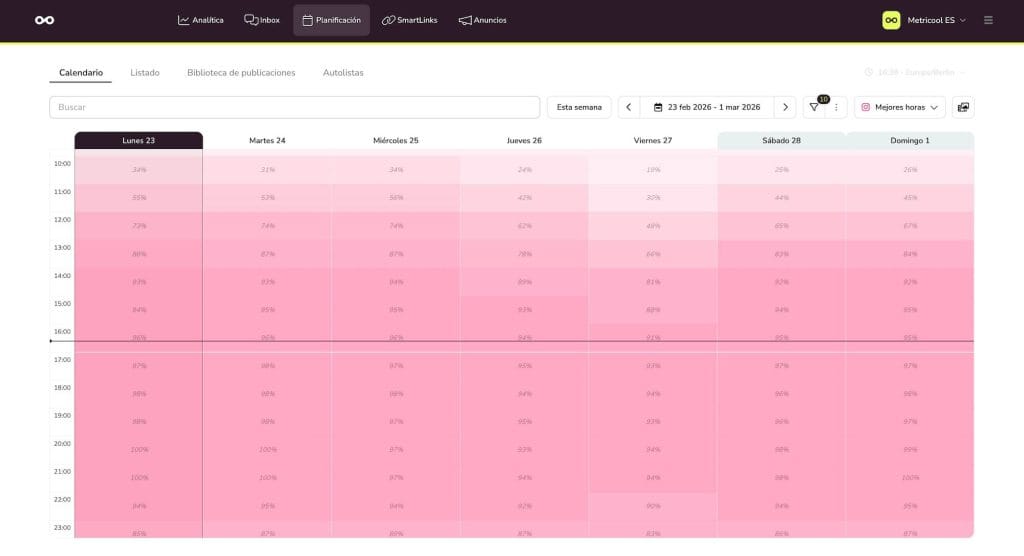
Task: Open the Biblioteca de publicaciones tab
Action: coord(241,73)
